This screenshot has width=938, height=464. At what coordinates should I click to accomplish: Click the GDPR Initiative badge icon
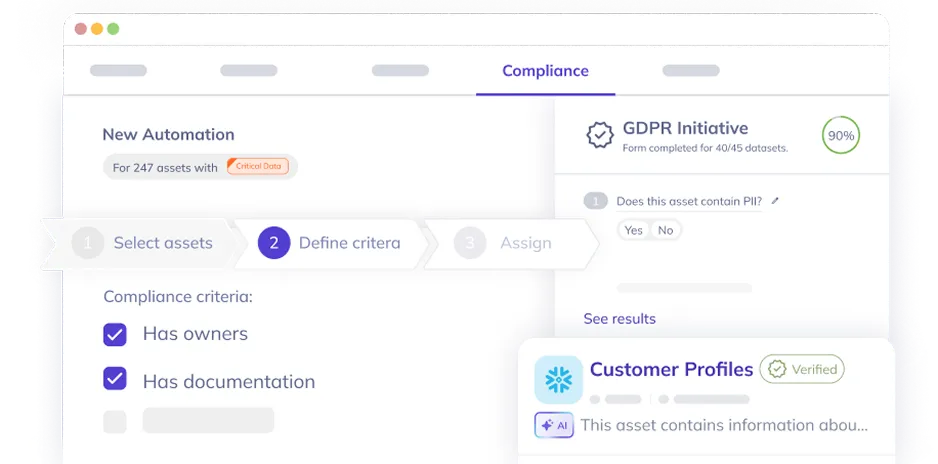coord(599,136)
